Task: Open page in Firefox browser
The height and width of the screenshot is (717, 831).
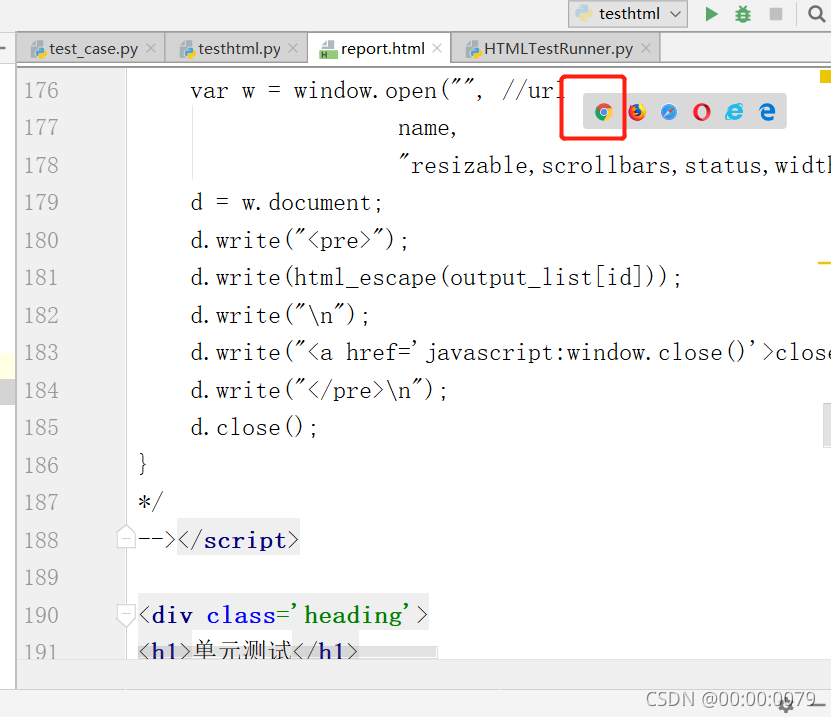Action: point(636,112)
